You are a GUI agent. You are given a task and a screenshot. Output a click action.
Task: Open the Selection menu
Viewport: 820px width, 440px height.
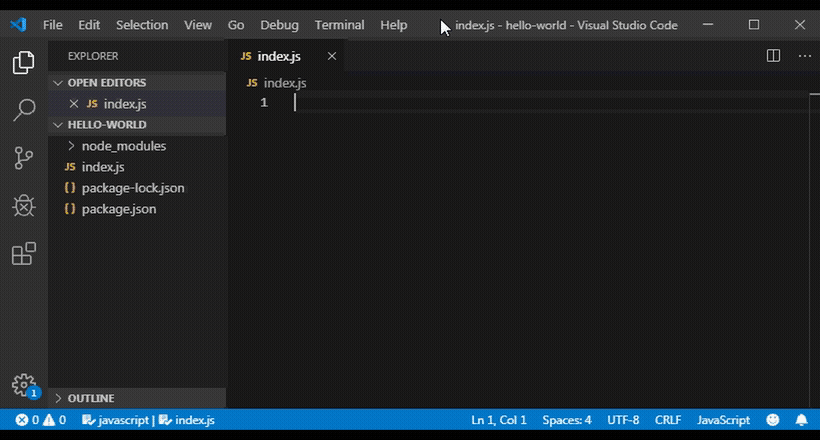pos(142,25)
